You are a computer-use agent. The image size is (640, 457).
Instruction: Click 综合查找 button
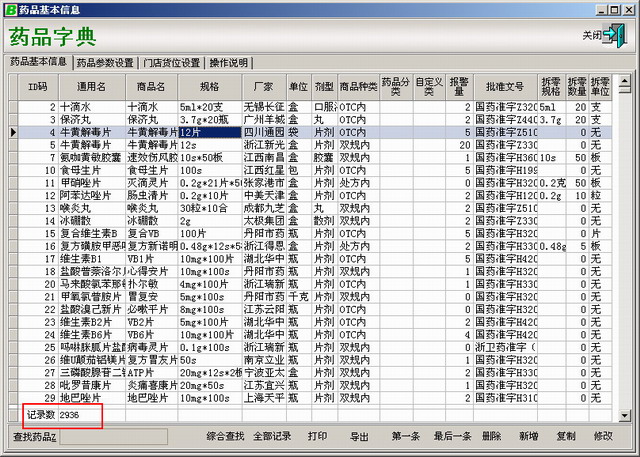pyautogui.click(x=225, y=437)
